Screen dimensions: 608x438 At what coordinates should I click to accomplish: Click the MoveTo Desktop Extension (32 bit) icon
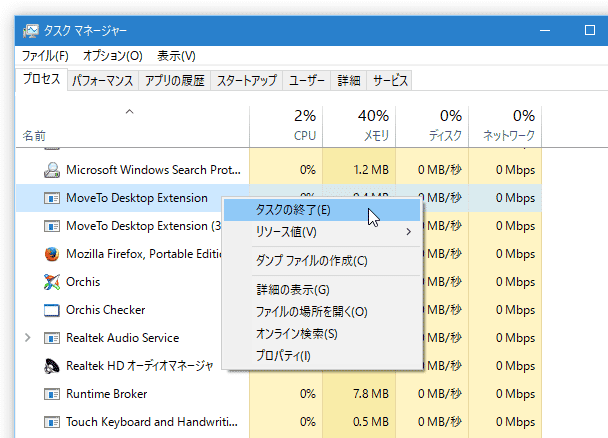[52, 226]
